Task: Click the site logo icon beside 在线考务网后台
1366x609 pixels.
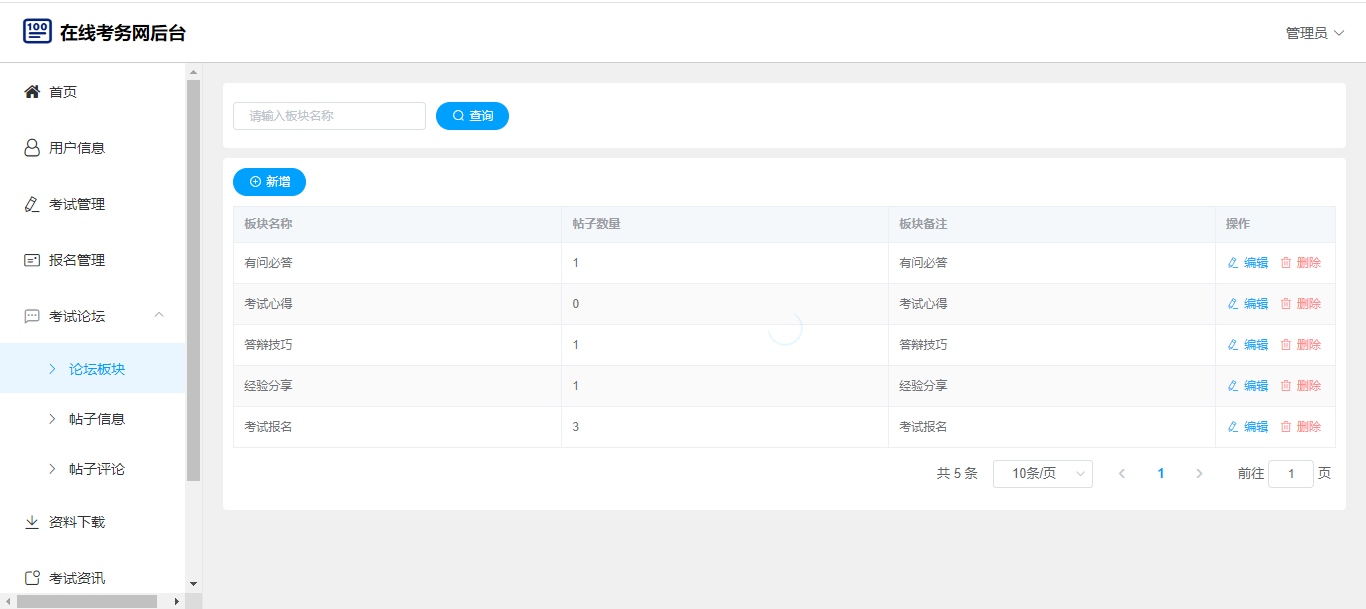Action: 37,32
